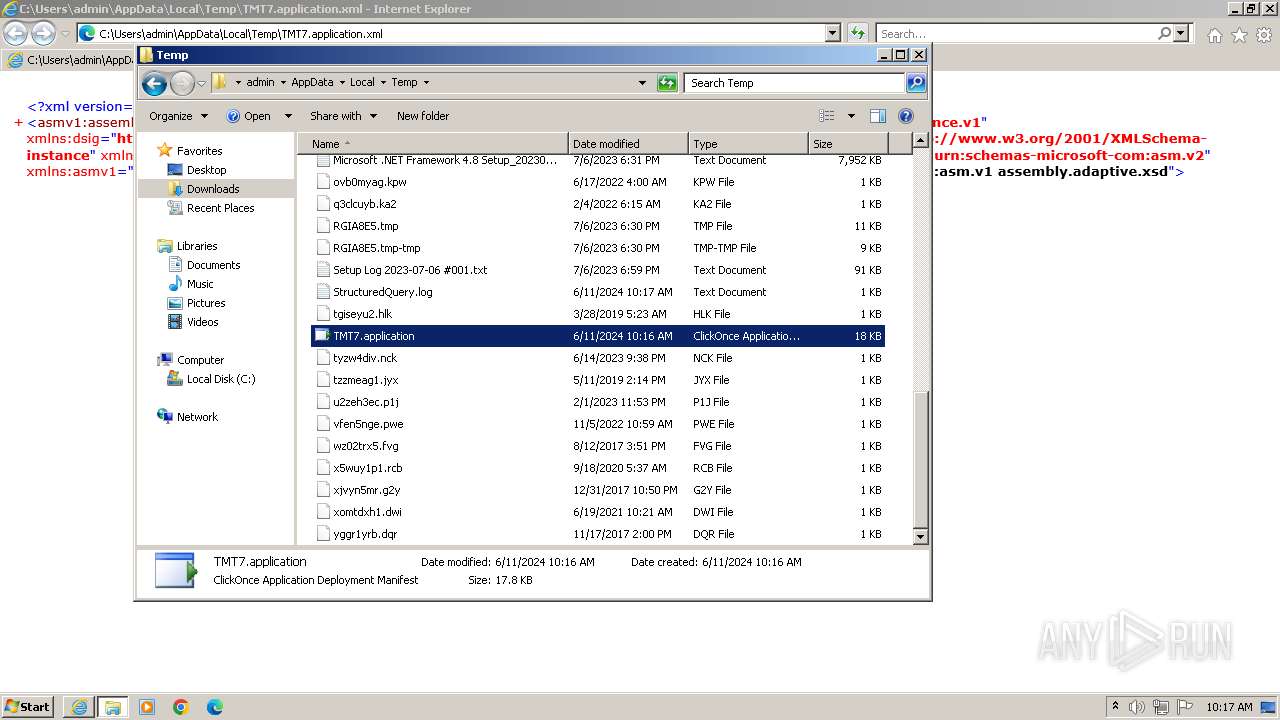Open the Music library

200,284
